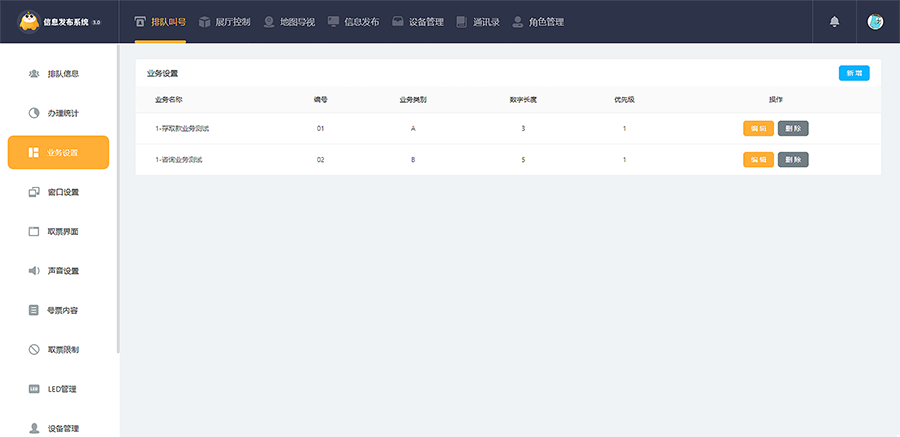Select the highlighted 业务设置 sidebar item
The image size is (900, 437).
pos(58,152)
